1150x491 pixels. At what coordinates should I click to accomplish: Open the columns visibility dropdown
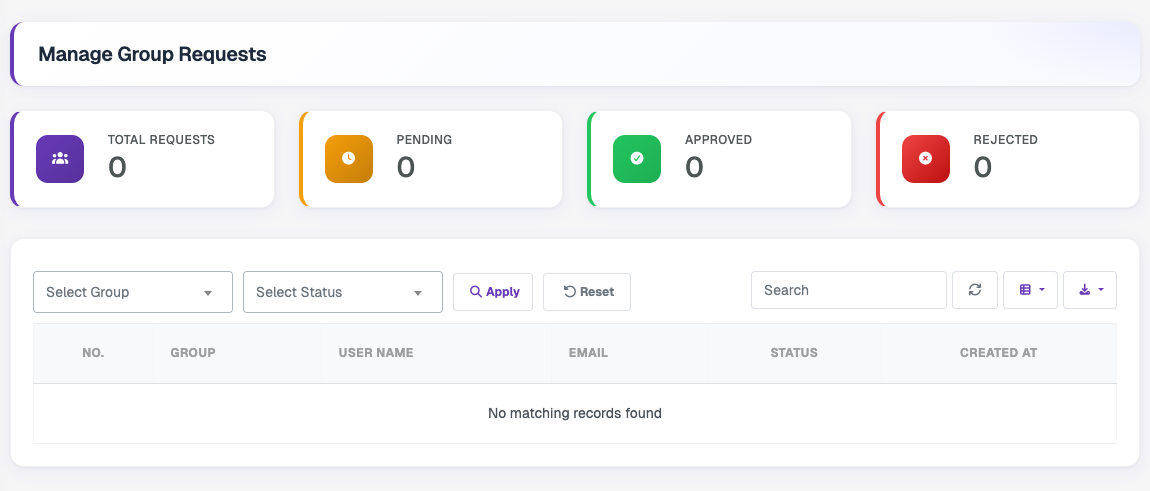pos(1030,290)
